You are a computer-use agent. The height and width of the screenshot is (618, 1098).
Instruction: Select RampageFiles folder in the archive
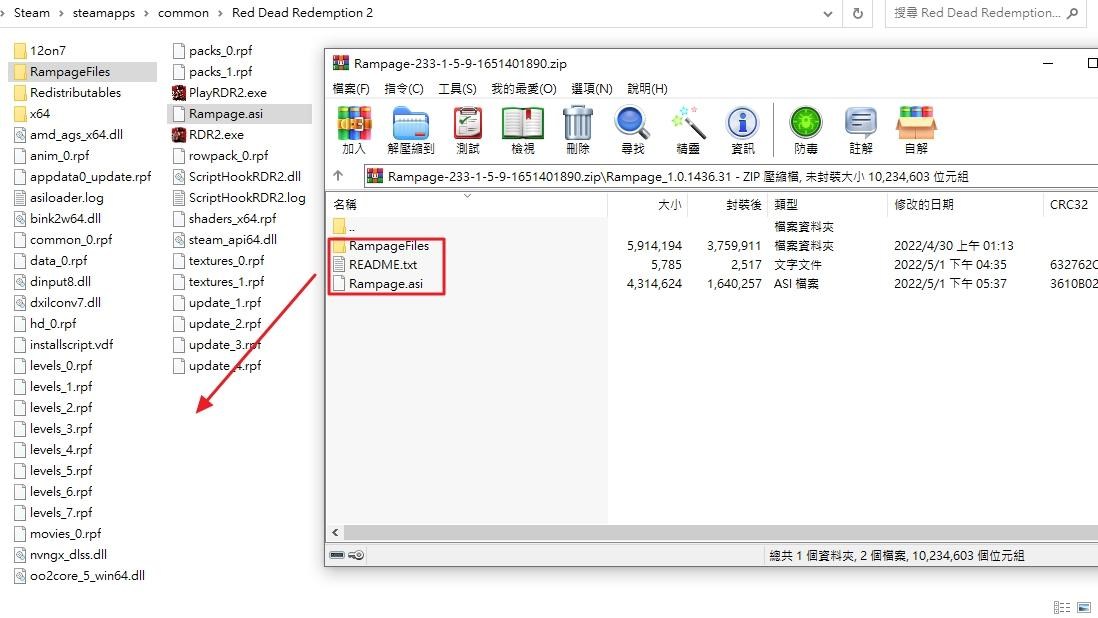(x=389, y=246)
